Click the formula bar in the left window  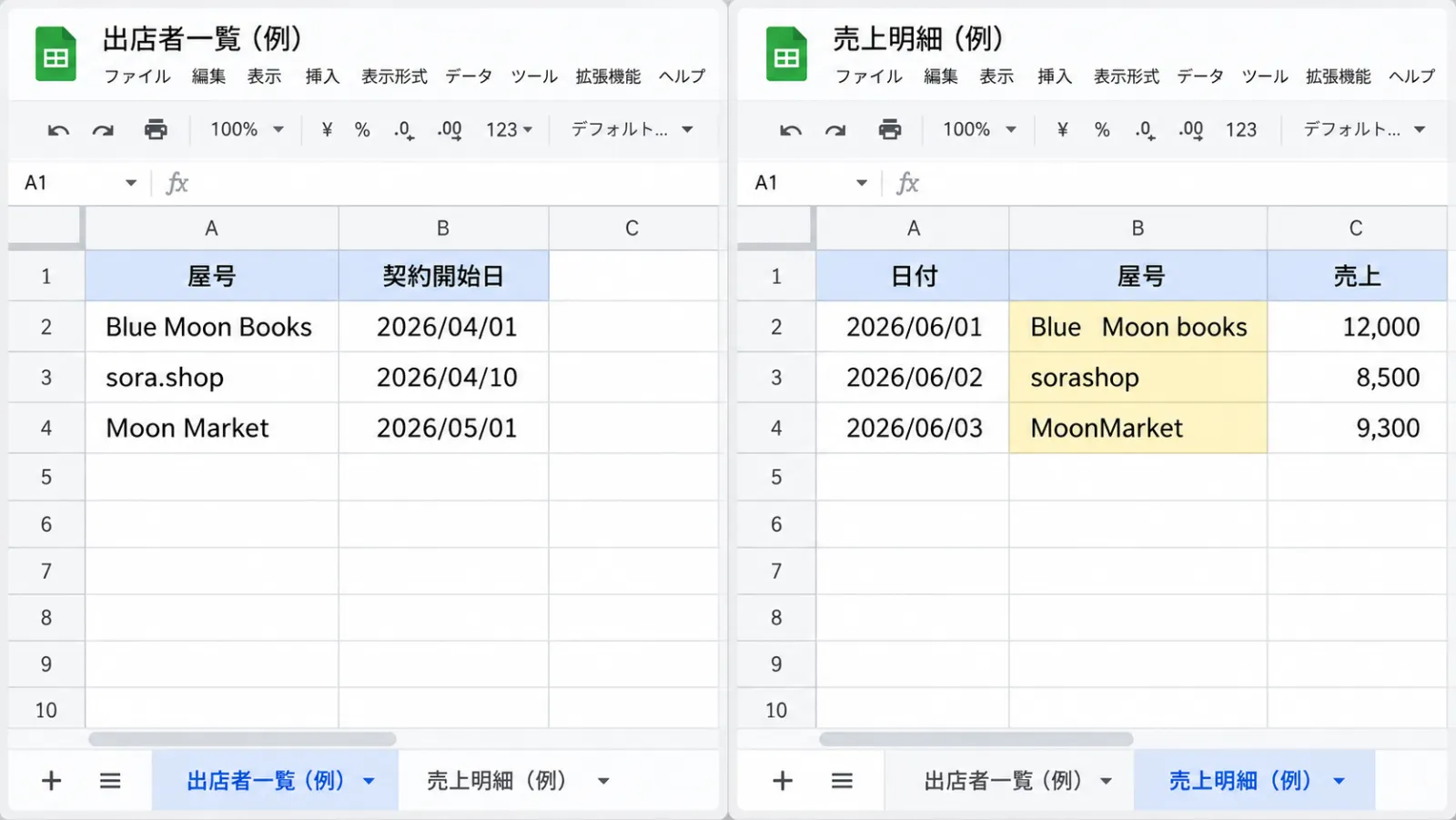[x=455, y=183]
